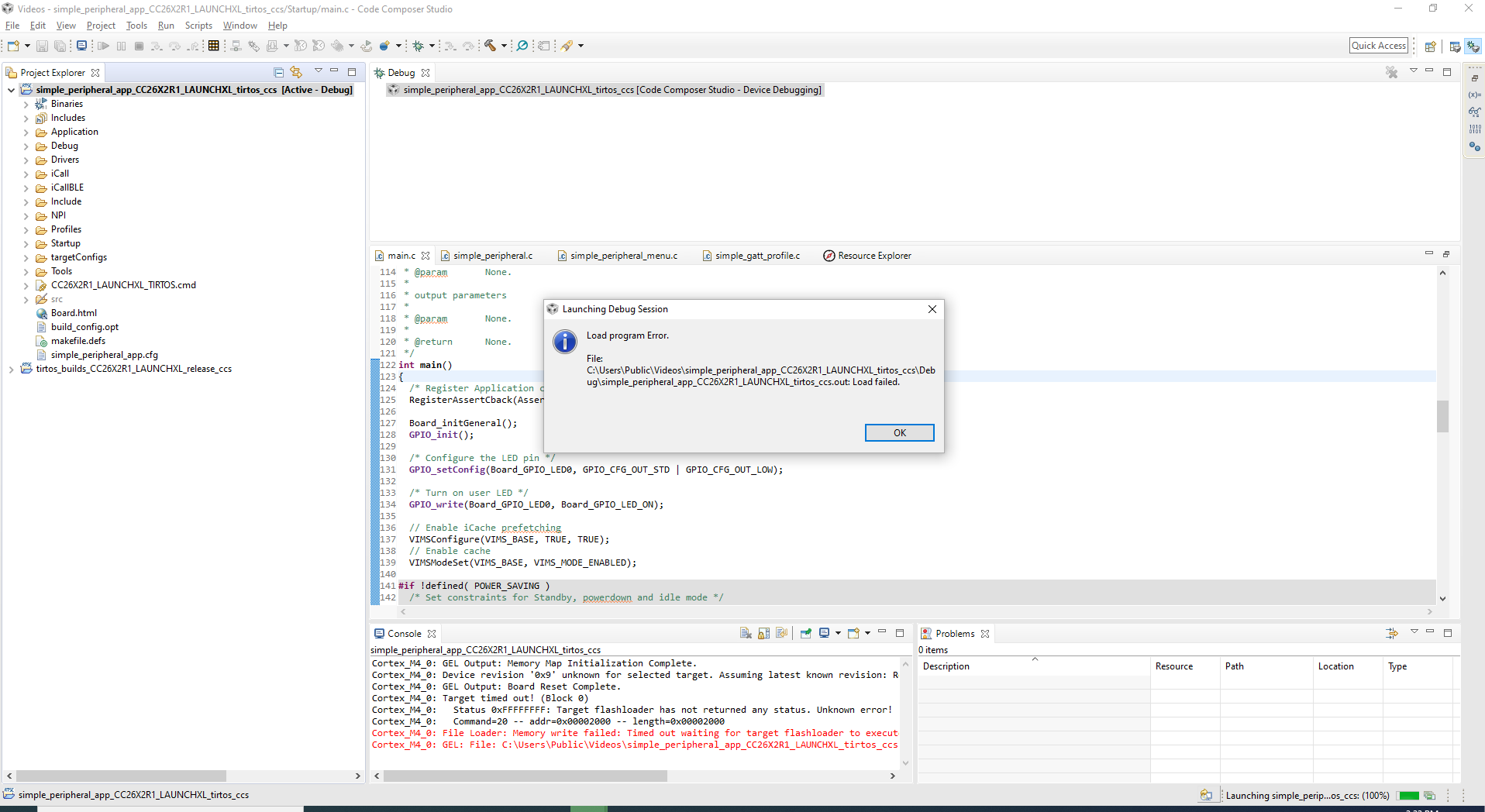Maximize the Console view

click(900, 633)
